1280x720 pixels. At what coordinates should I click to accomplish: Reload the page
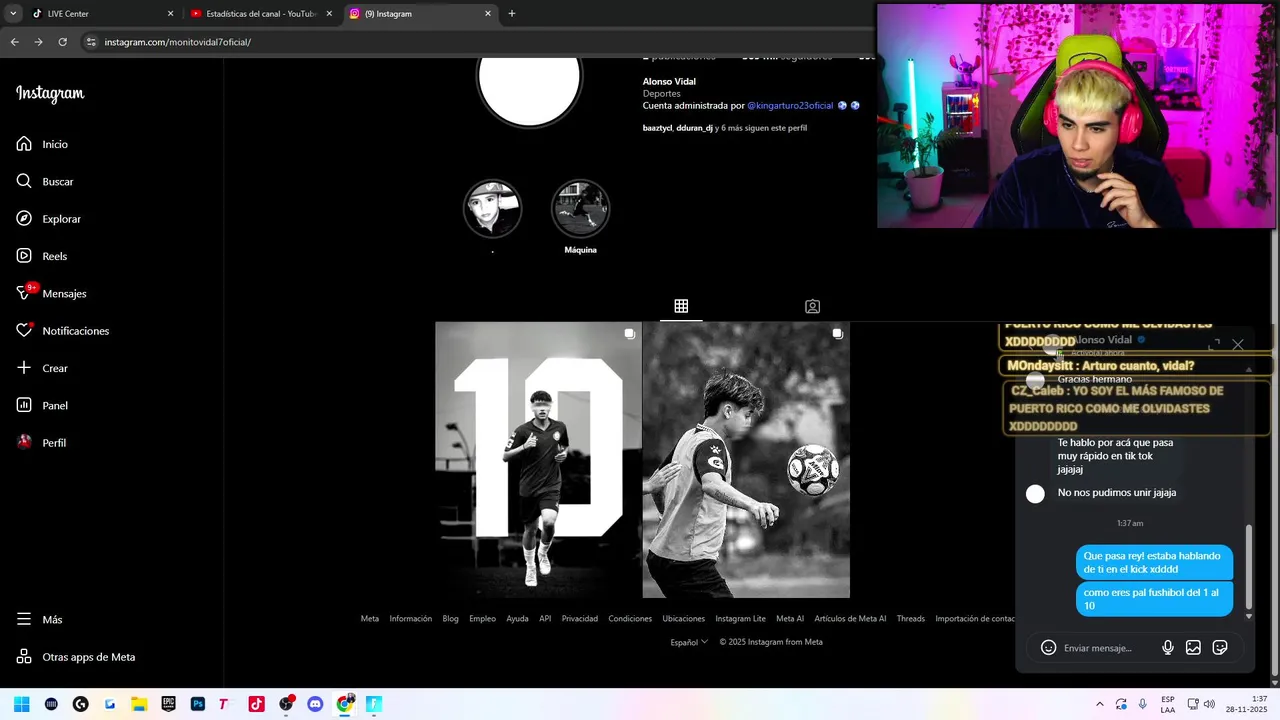[x=62, y=42]
